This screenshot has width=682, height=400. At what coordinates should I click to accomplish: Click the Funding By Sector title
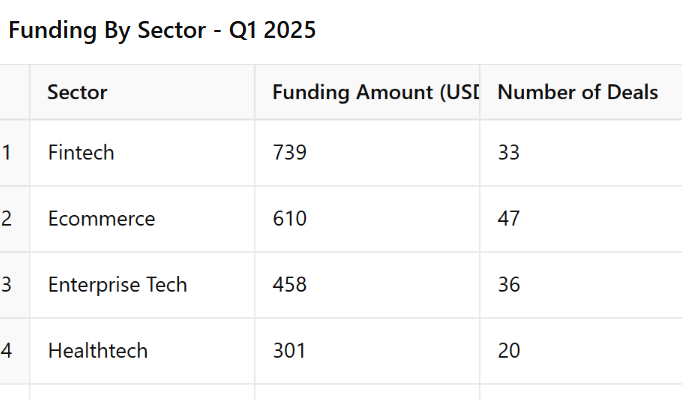coord(162,31)
